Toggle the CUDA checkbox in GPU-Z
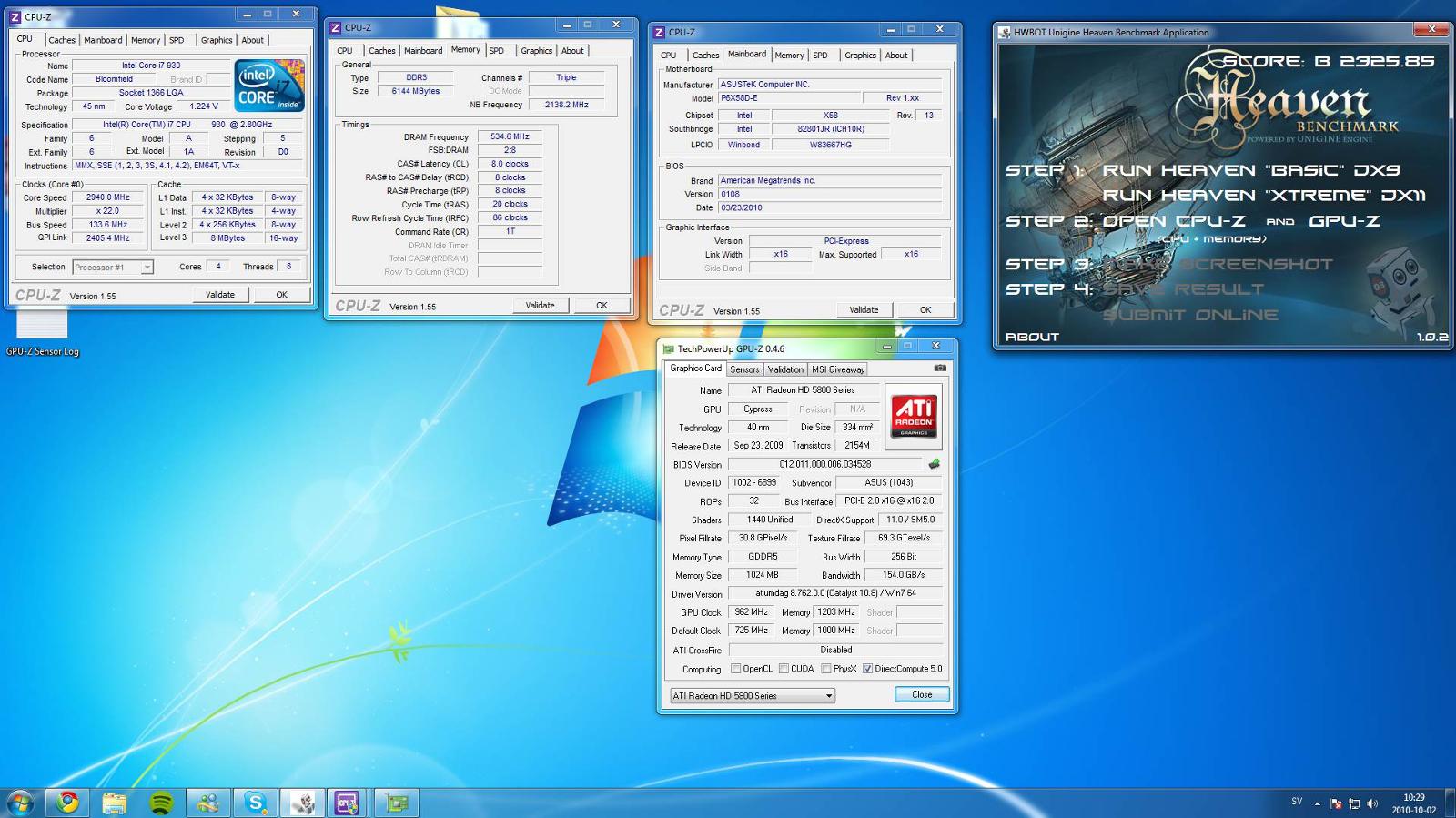Image resolution: width=1456 pixels, height=818 pixels. tap(784, 669)
